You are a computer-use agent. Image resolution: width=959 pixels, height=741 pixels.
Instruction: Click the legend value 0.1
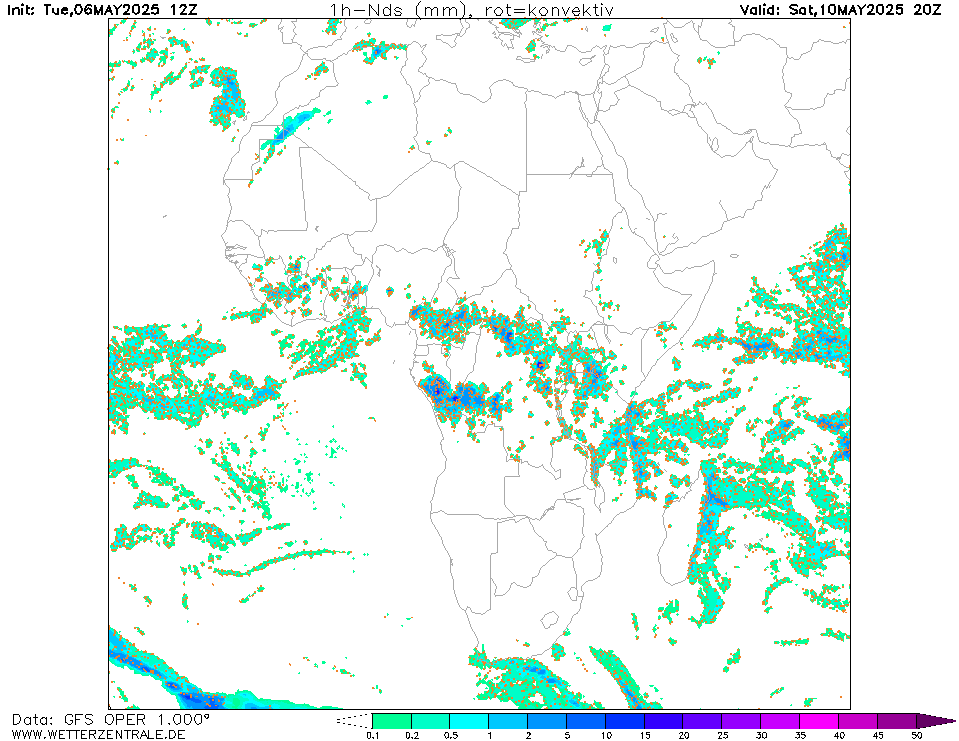pos(373,735)
